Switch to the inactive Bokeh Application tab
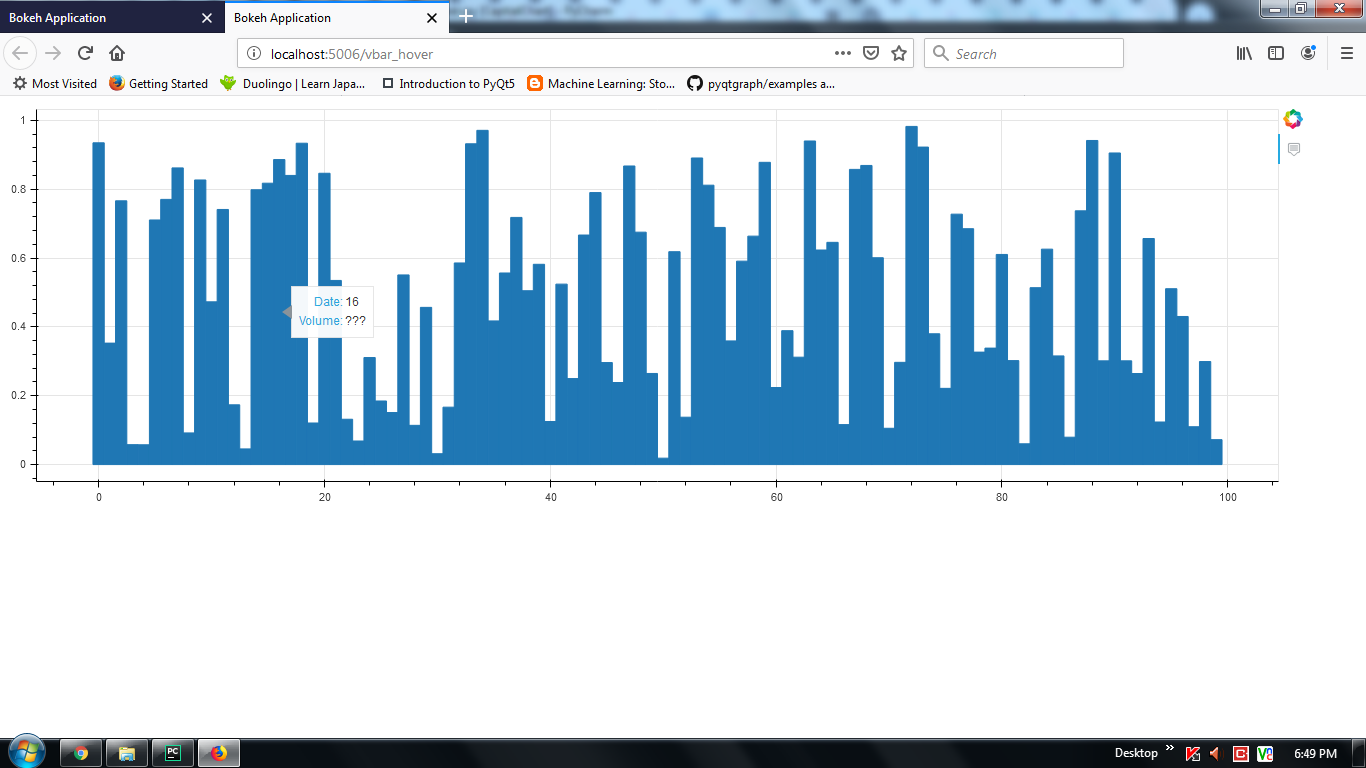The image size is (1366, 768). coord(112,17)
